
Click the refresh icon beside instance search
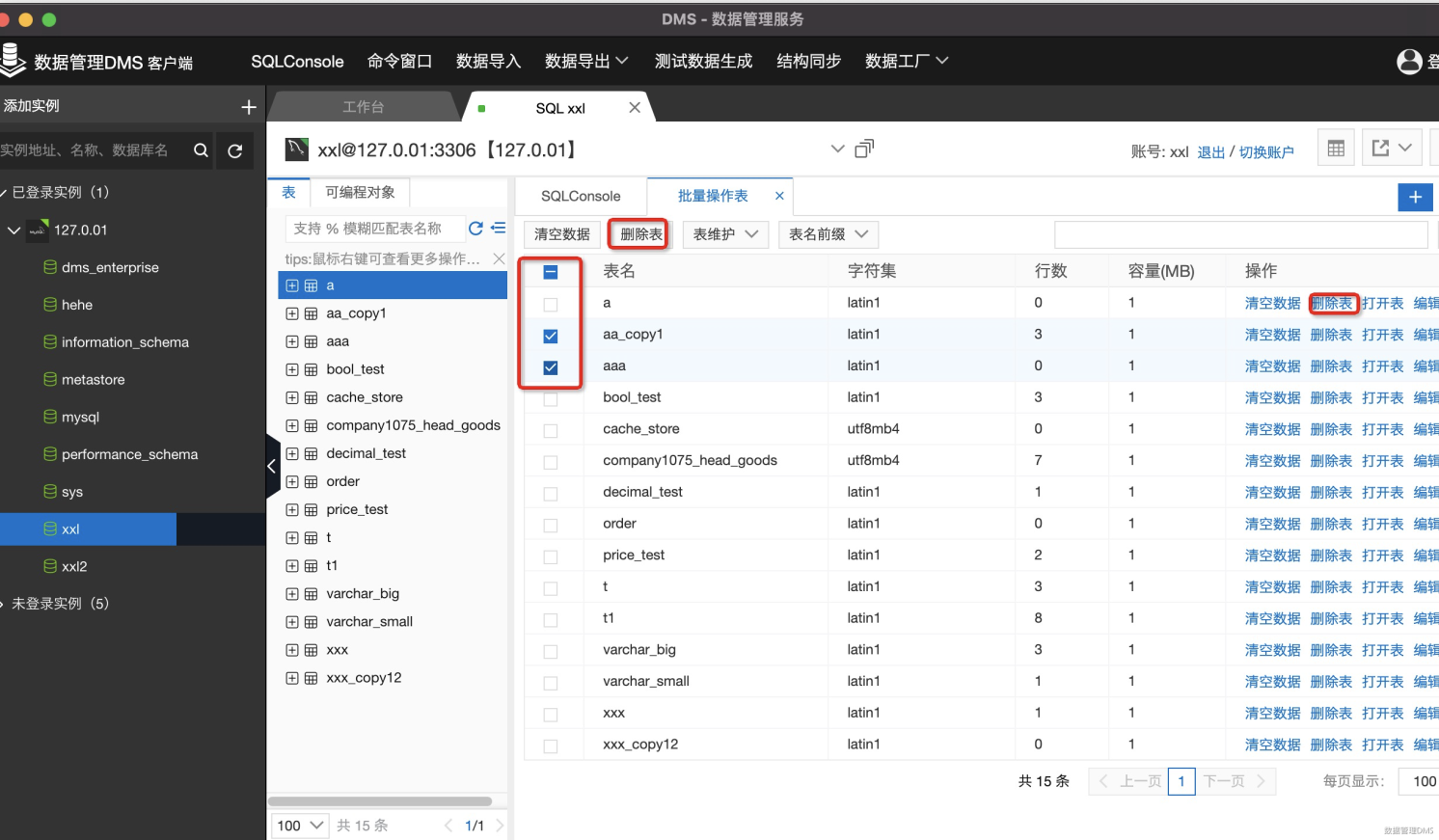[234, 150]
